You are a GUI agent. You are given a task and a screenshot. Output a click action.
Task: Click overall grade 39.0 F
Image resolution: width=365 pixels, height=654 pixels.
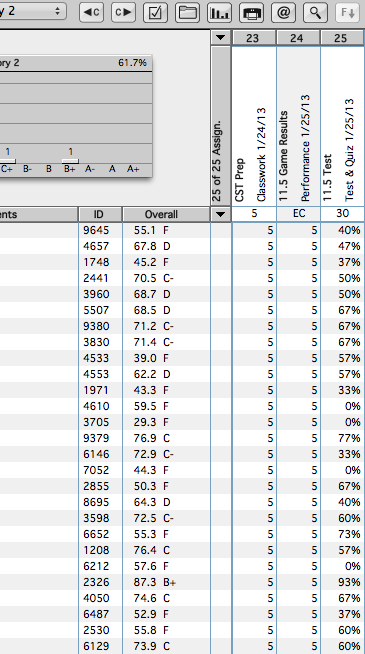[x=151, y=358]
